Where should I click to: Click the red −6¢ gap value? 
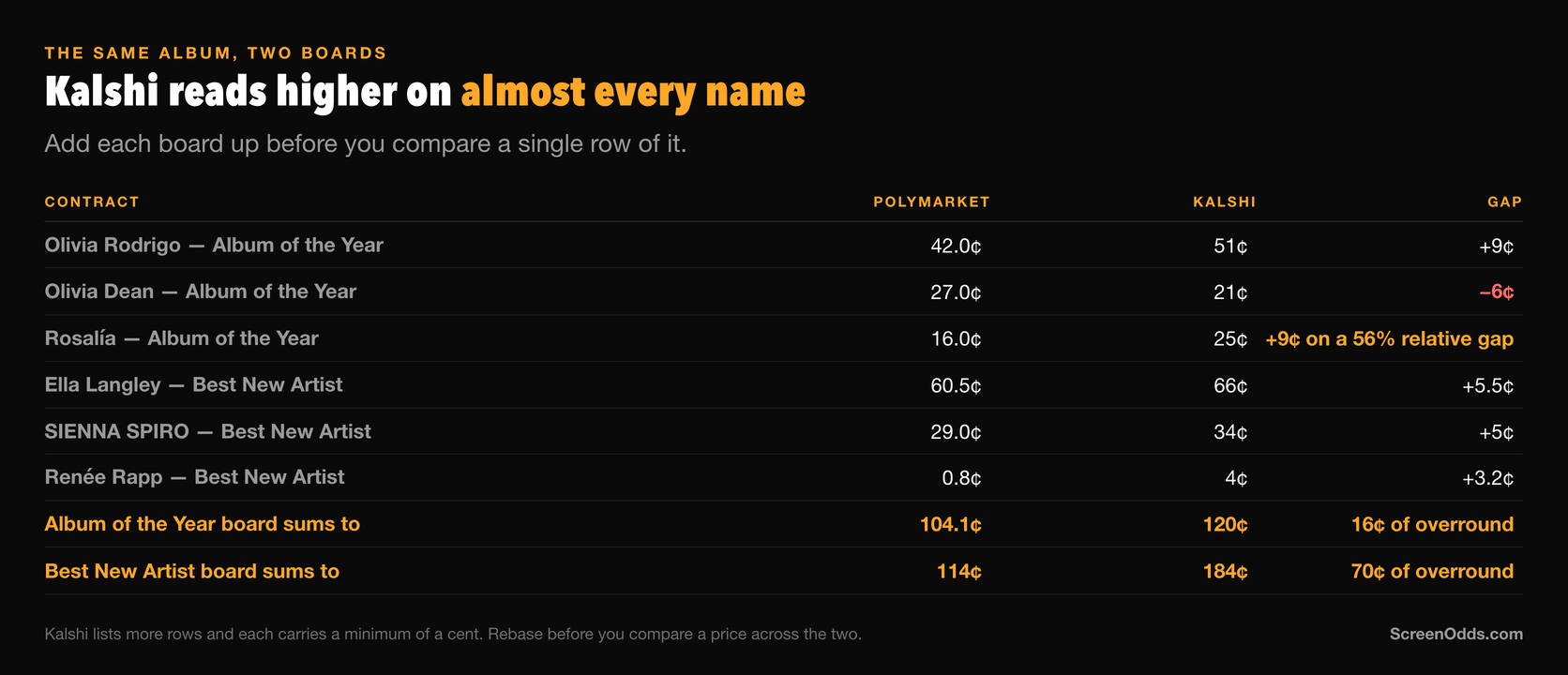pos(1496,292)
